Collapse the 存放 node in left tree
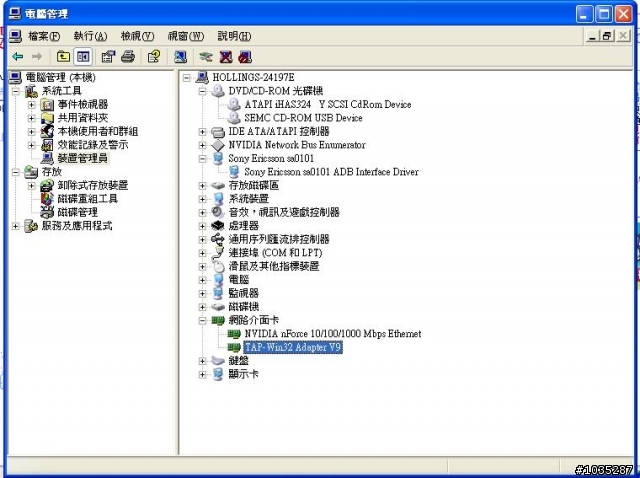The width and height of the screenshot is (640, 478). pos(16,172)
